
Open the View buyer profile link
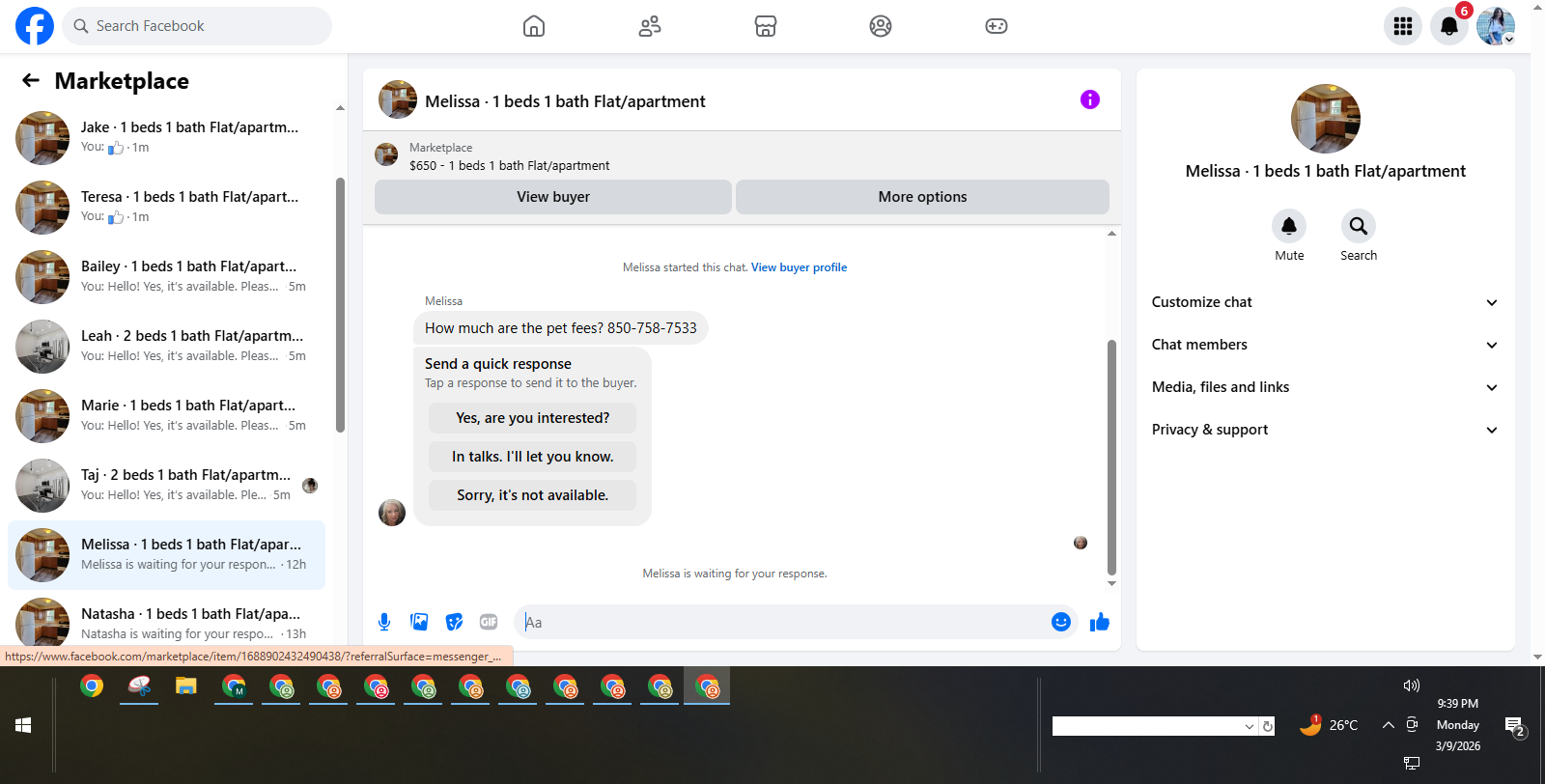[799, 267]
